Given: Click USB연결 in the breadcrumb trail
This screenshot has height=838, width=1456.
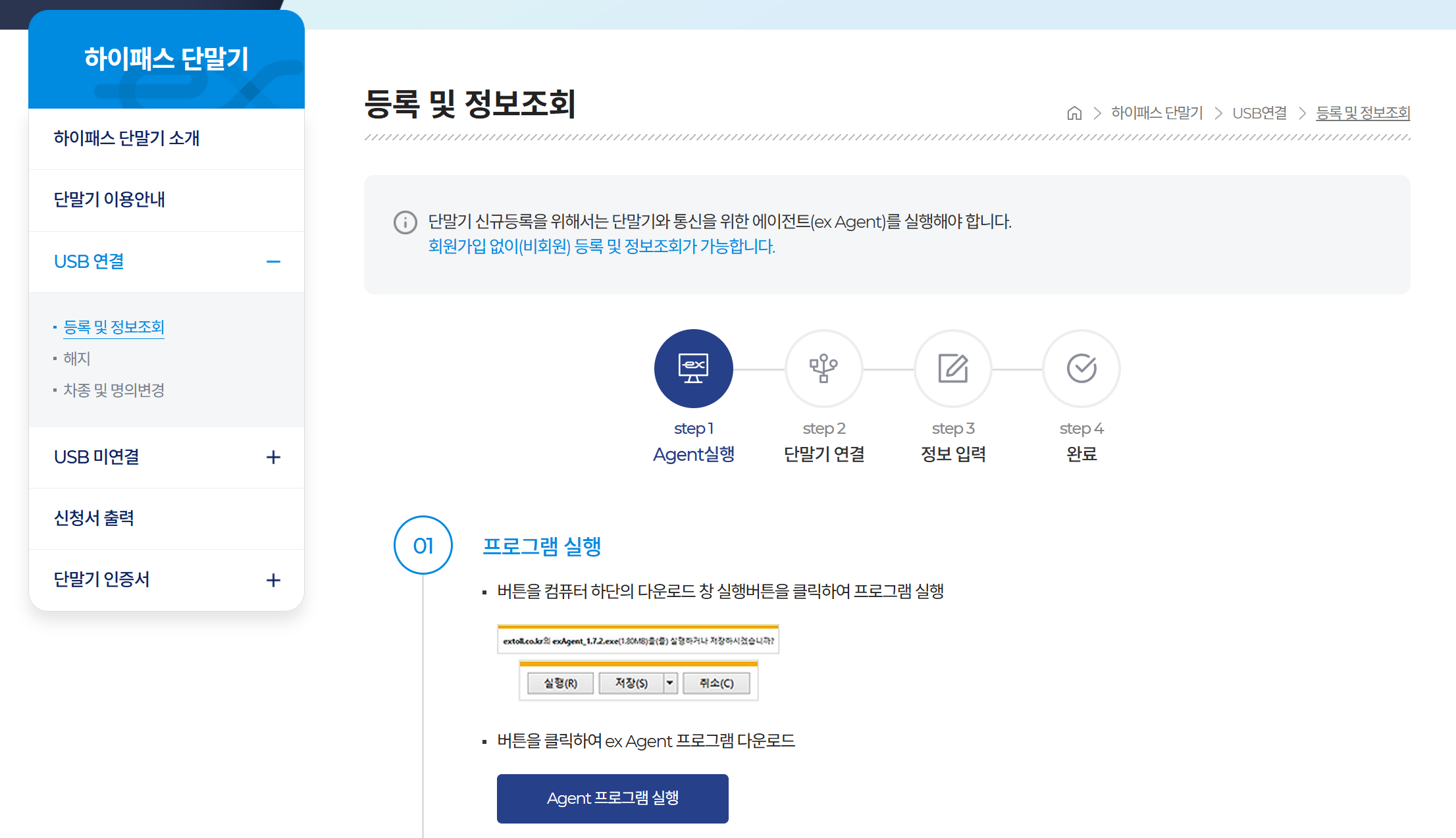Looking at the screenshot, I should (x=1259, y=113).
